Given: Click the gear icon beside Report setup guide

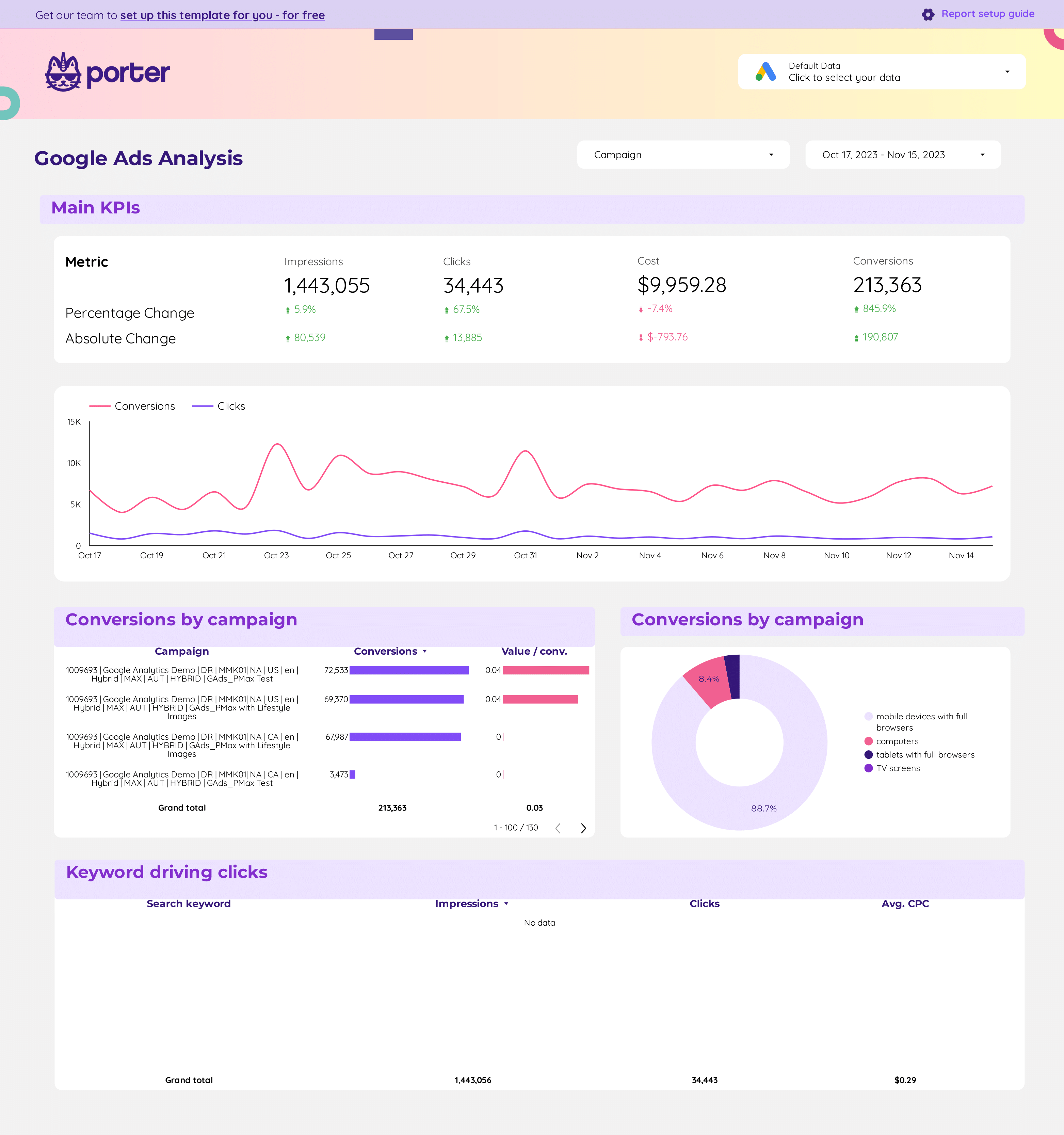Looking at the screenshot, I should [928, 14].
